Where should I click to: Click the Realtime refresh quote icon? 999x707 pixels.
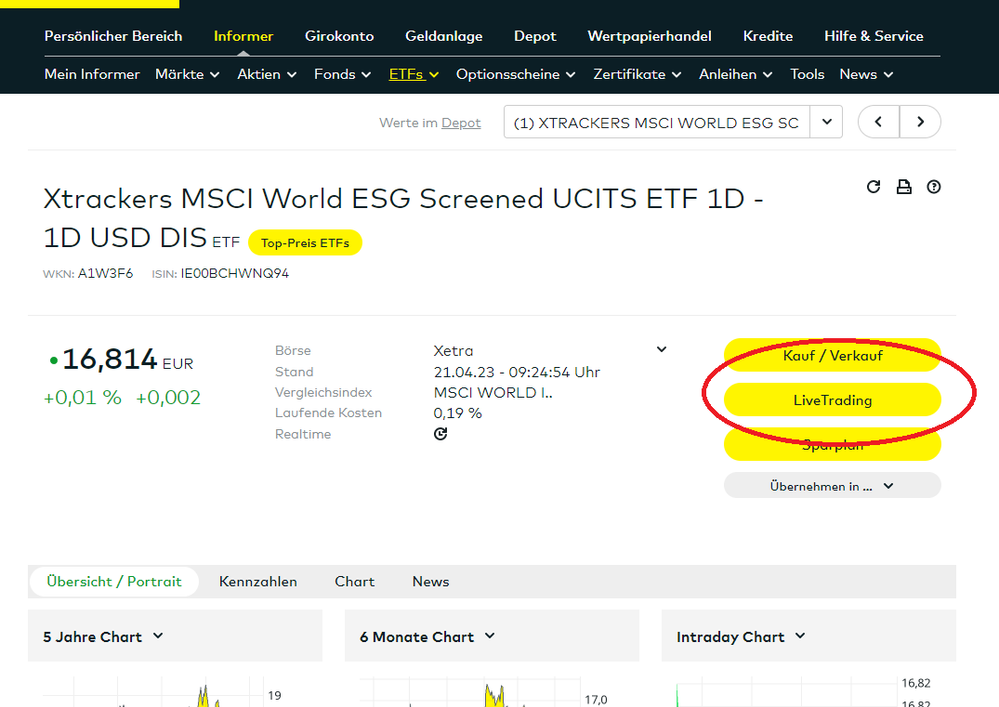441,434
